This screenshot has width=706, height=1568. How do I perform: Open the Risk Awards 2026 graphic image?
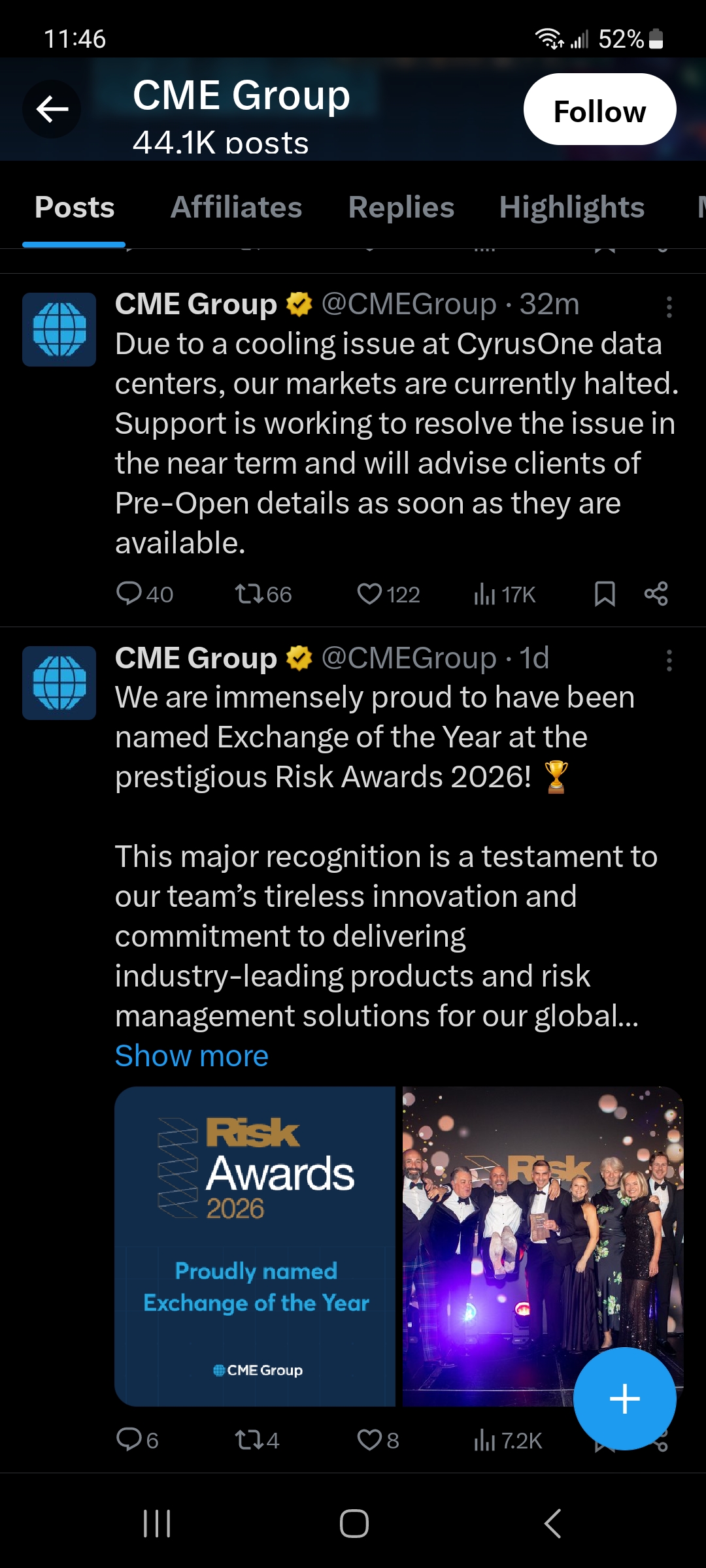255,1246
